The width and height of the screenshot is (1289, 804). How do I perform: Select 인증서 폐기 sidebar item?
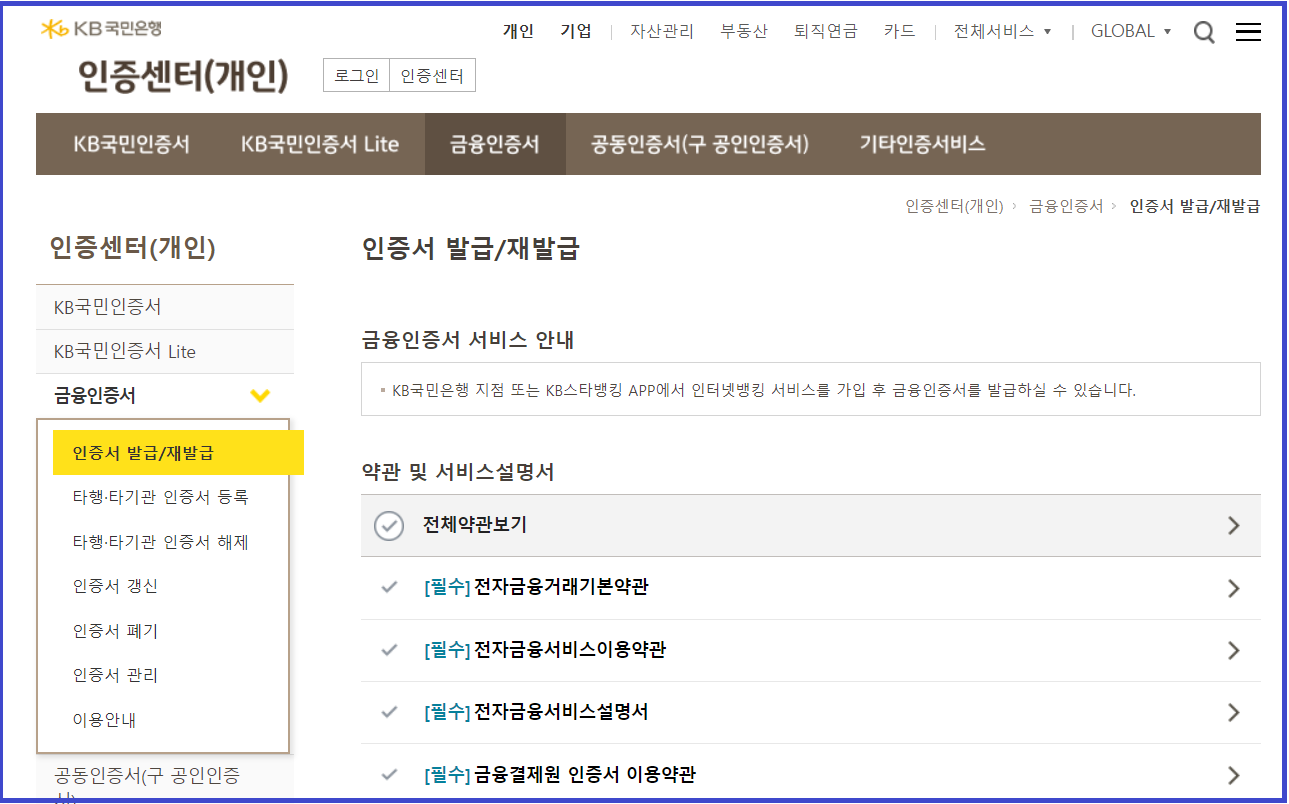click(115, 631)
